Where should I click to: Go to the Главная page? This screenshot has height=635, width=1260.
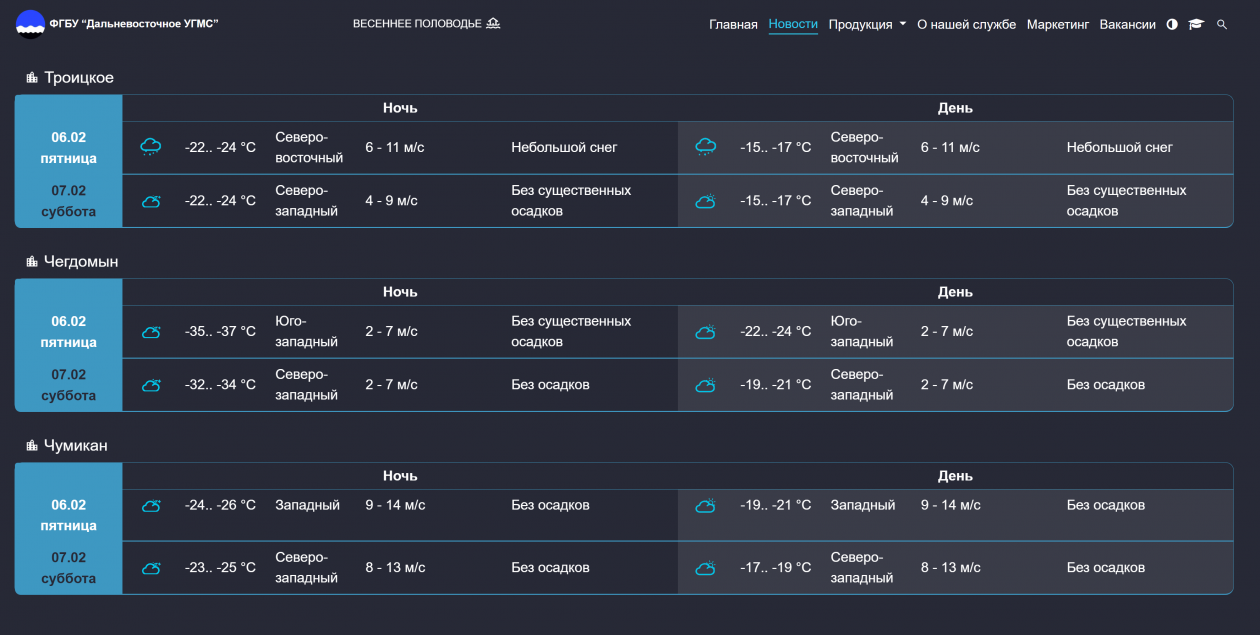click(733, 24)
